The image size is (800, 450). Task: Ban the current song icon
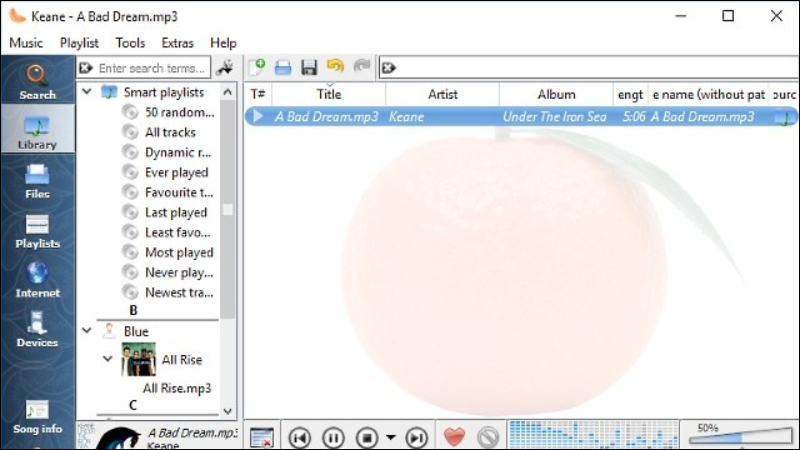[x=488, y=437]
